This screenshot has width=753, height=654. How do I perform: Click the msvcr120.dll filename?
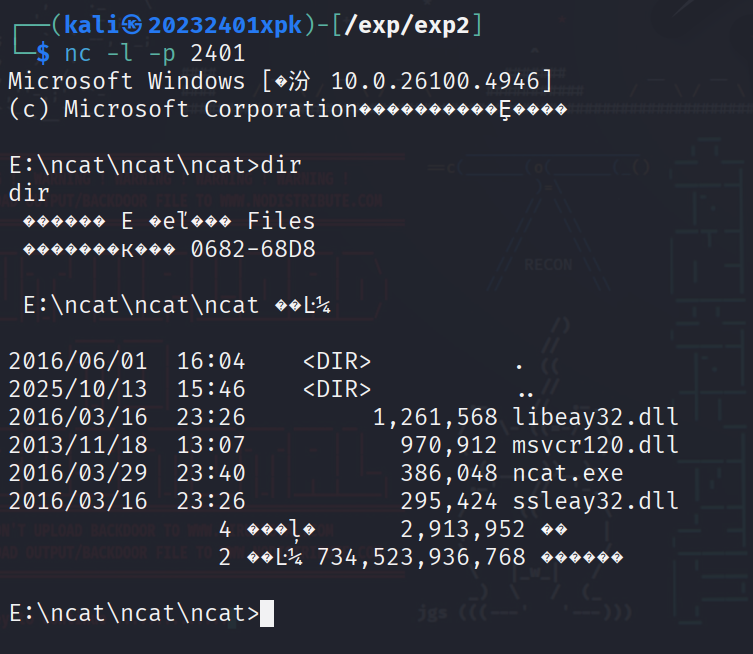[x=595, y=443]
